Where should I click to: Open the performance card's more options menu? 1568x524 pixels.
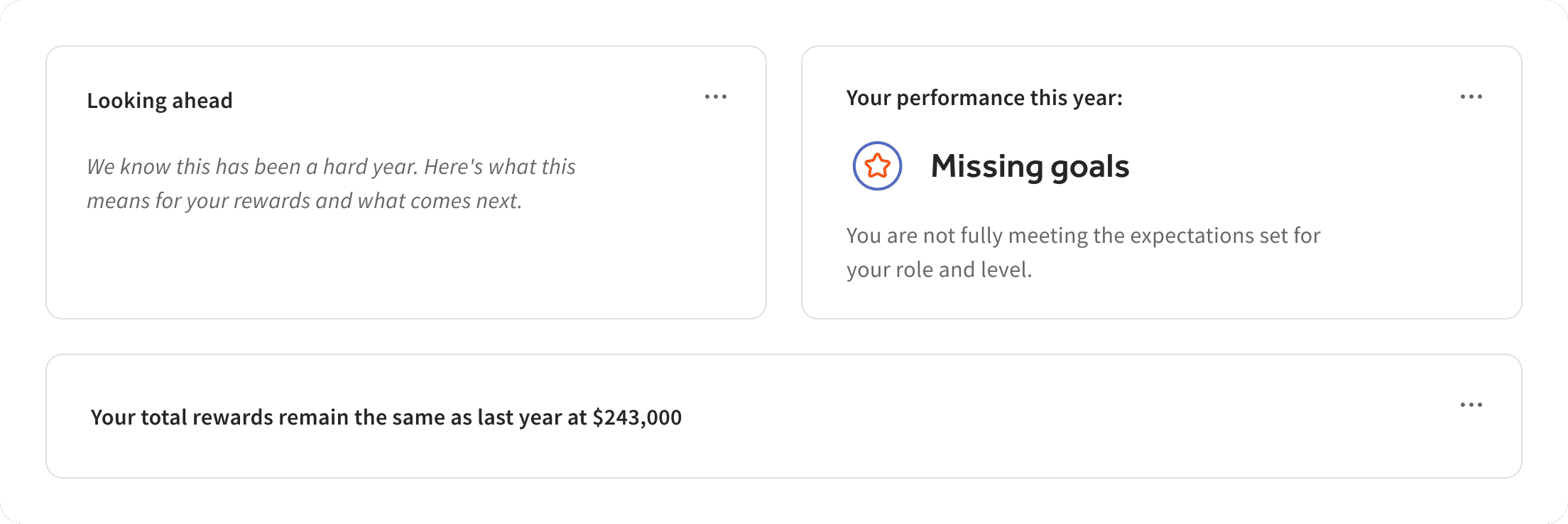tap(1471, 97)
